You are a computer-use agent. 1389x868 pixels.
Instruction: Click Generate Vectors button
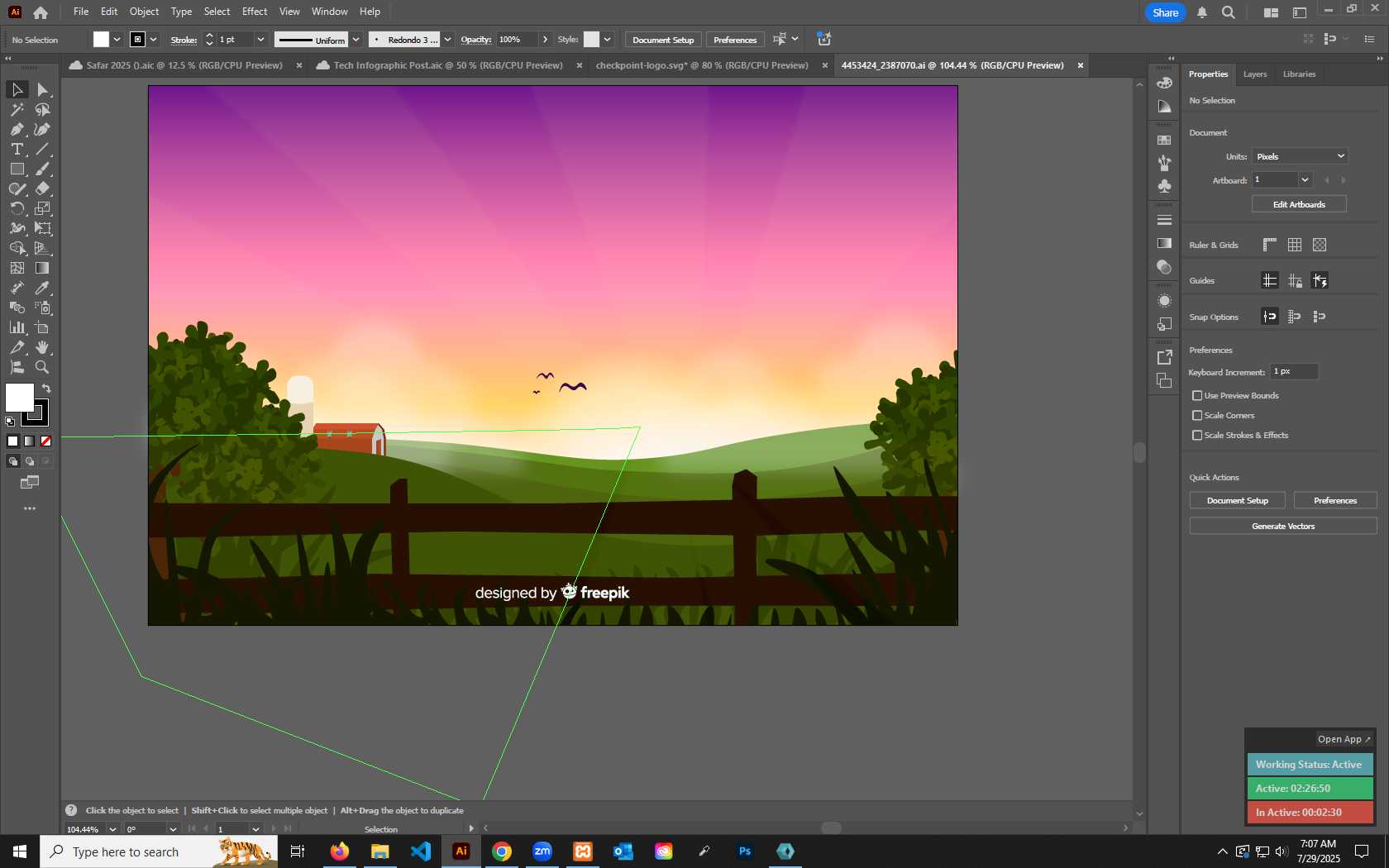point(1283,526)
